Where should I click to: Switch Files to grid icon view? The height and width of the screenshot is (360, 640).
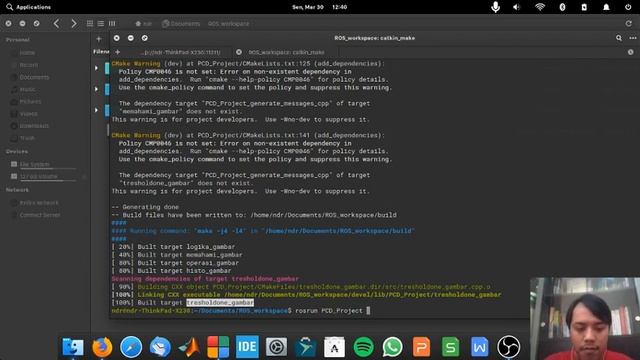(90, 24)
